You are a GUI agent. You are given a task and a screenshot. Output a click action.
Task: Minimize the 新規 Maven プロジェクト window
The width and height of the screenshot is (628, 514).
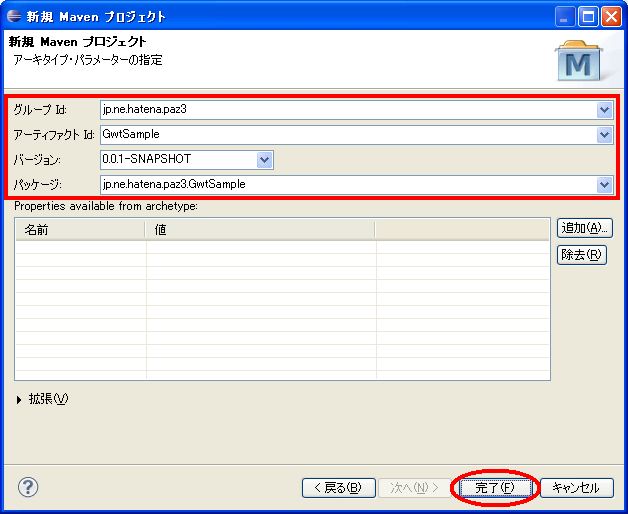tap(565, 17)
